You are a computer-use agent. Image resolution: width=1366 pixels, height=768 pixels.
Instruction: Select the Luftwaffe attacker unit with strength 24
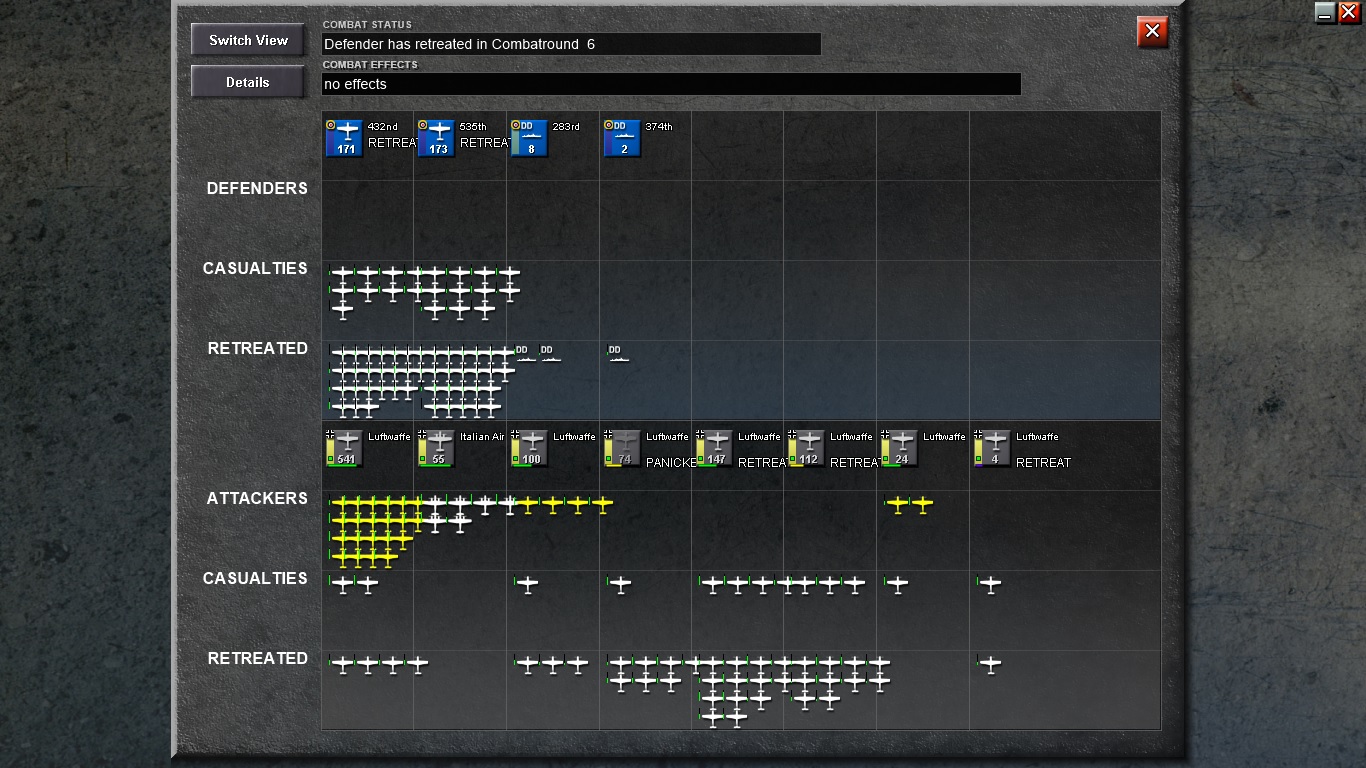pyautogui.click(x=899, y=448)
